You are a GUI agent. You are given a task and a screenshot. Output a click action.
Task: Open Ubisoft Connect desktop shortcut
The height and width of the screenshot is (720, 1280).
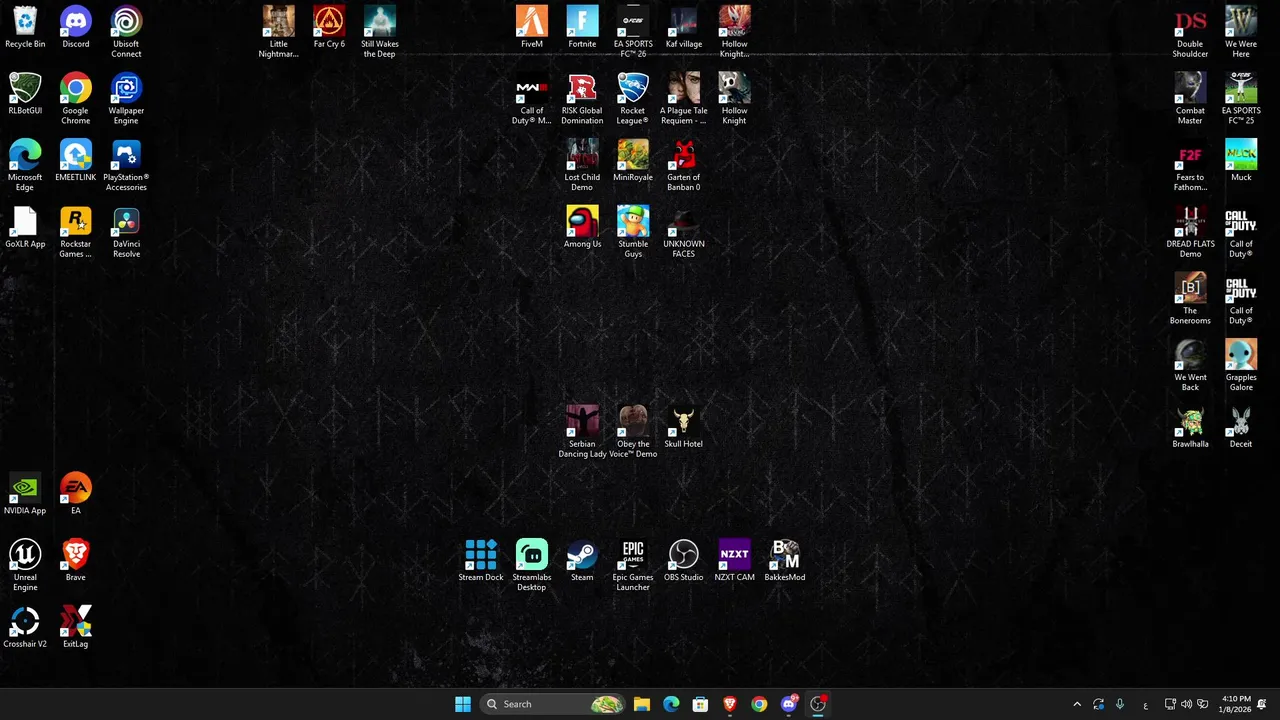pyautogui.click(x=126, y=32)
